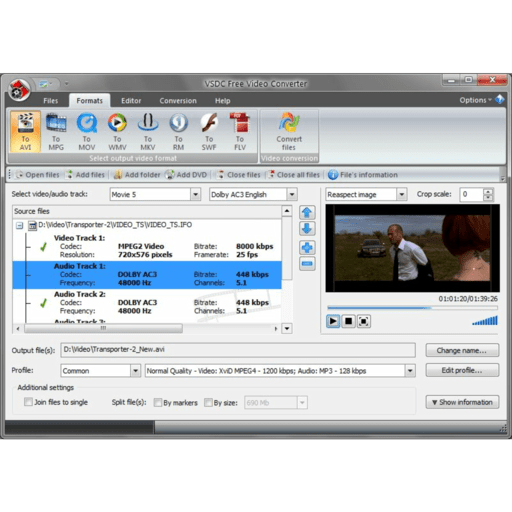Click the Edit profile... button
The width and height of the screenshot is (512, 512).
462,370
